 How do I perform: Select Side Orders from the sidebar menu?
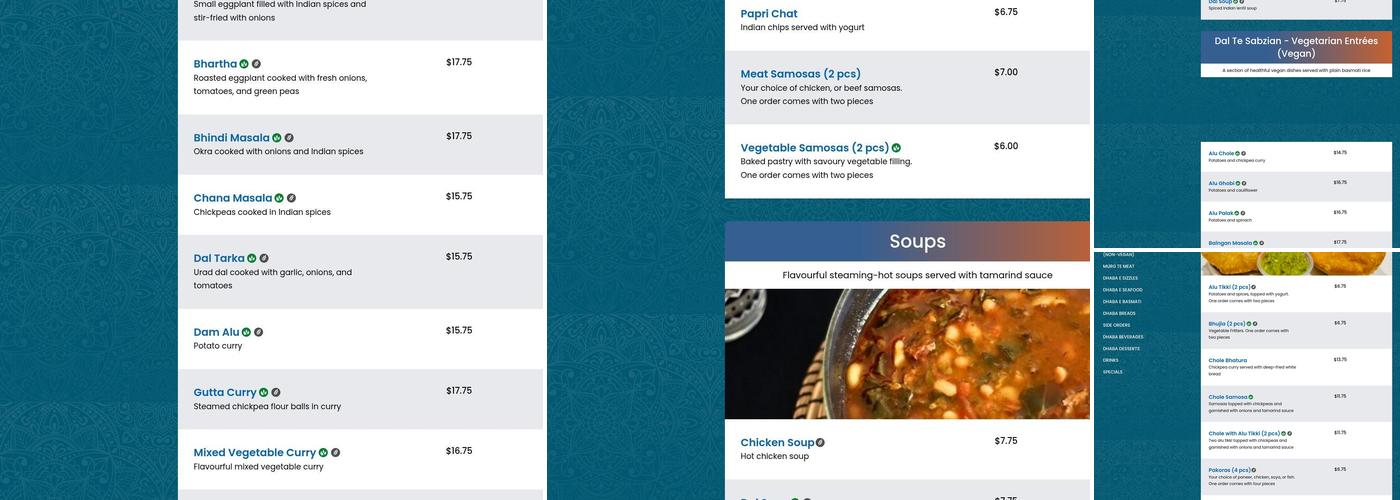tap(1116, 325)
